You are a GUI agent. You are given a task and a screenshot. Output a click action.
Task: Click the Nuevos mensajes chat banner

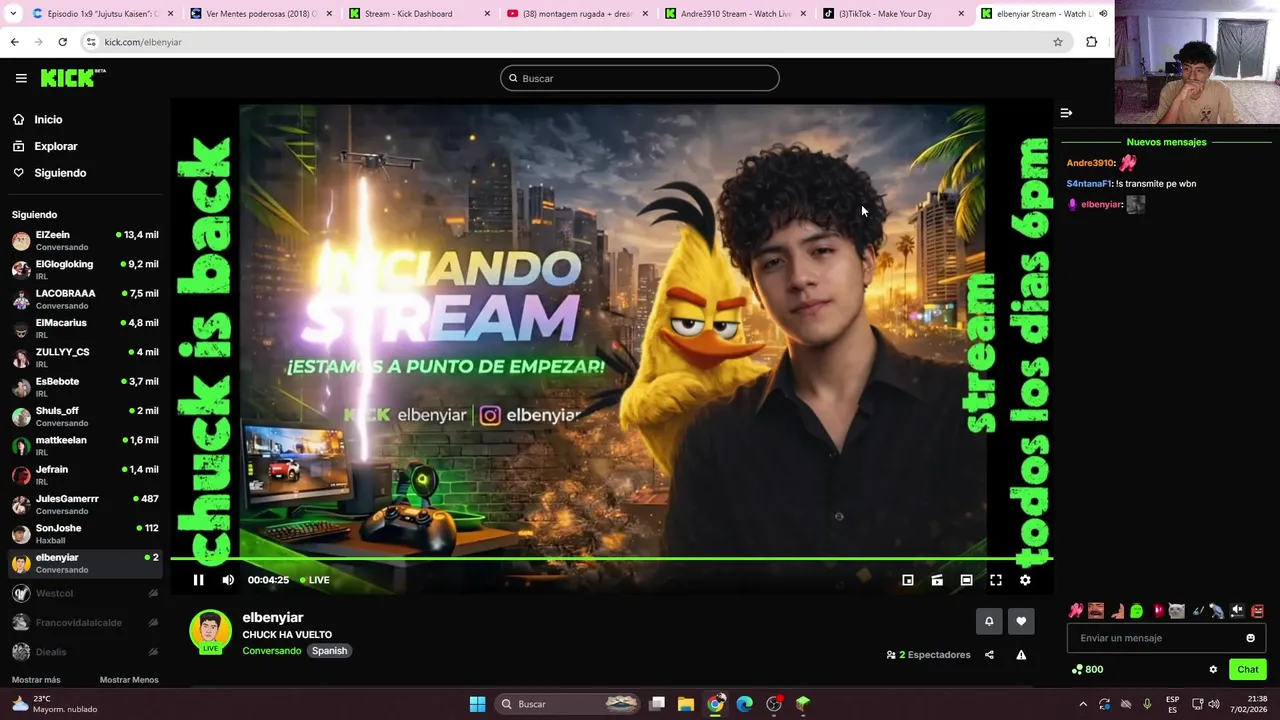tap(1166, 142)
